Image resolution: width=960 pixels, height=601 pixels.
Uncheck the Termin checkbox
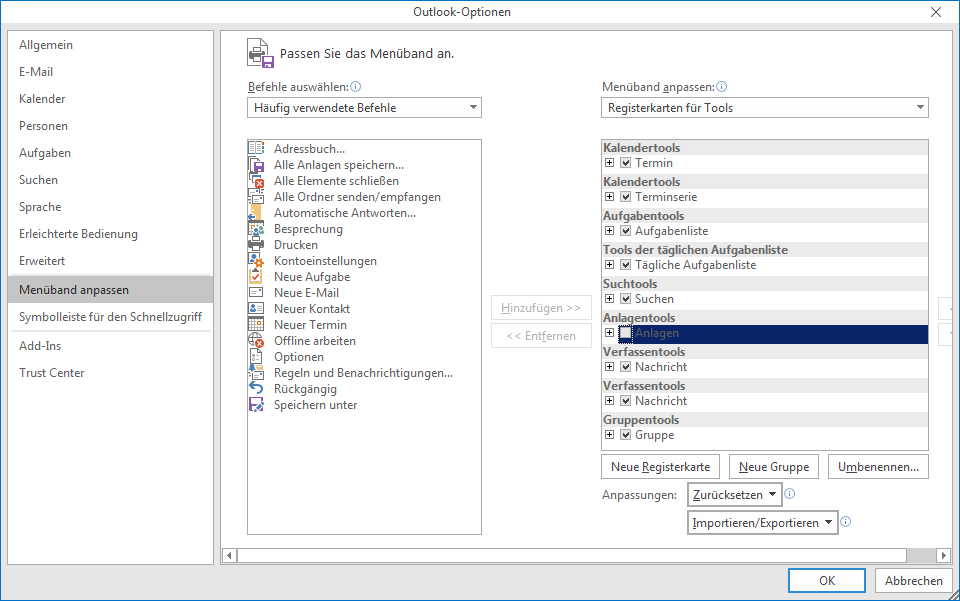click(626, 163)
